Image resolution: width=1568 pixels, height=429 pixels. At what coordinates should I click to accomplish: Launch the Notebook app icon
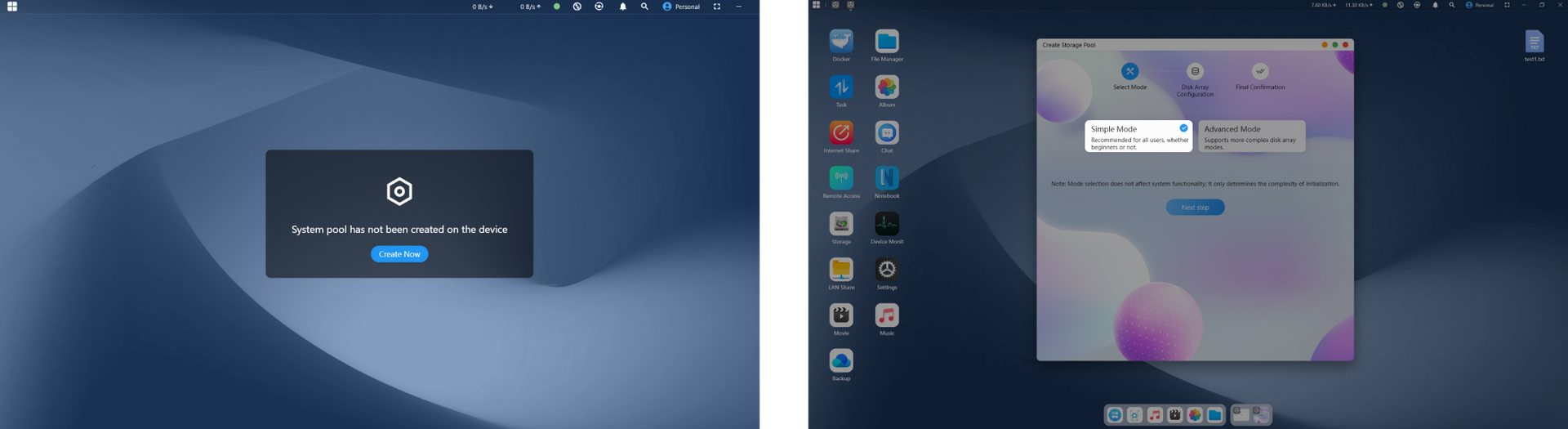point(887,178)
